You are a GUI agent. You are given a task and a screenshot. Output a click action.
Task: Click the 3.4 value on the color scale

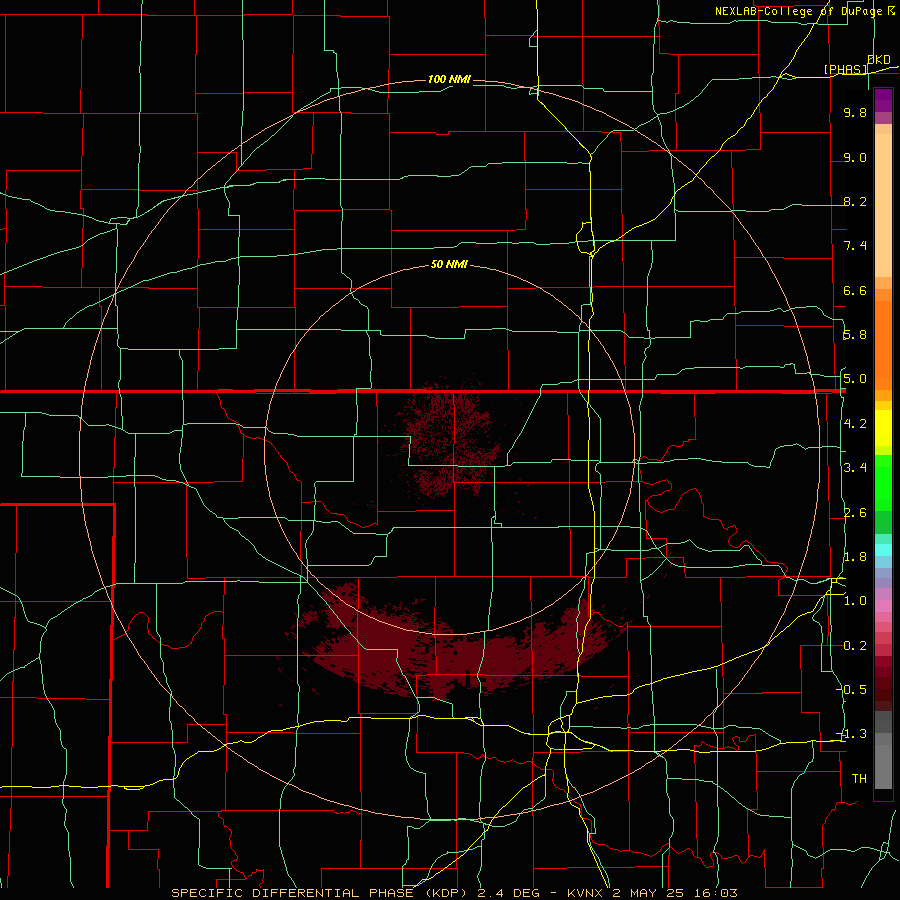(x=855, y=468)
